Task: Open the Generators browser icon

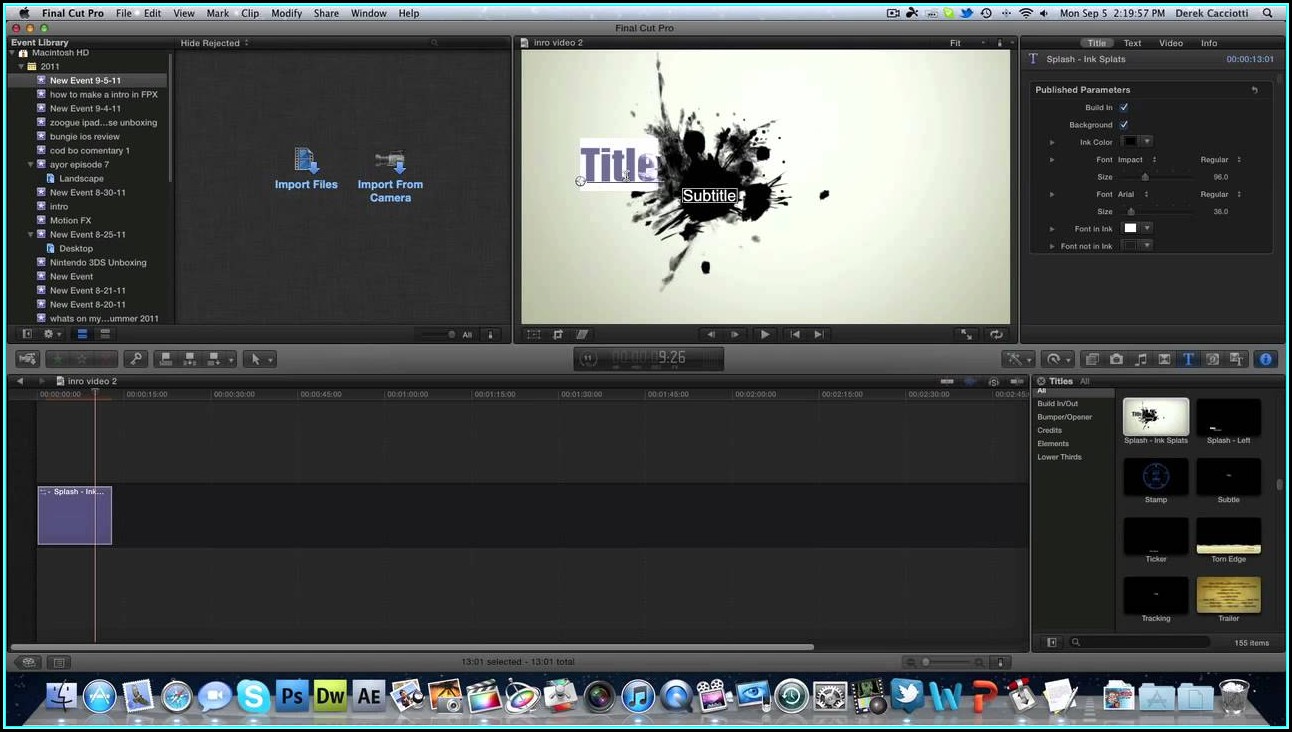Action: 1212,359
